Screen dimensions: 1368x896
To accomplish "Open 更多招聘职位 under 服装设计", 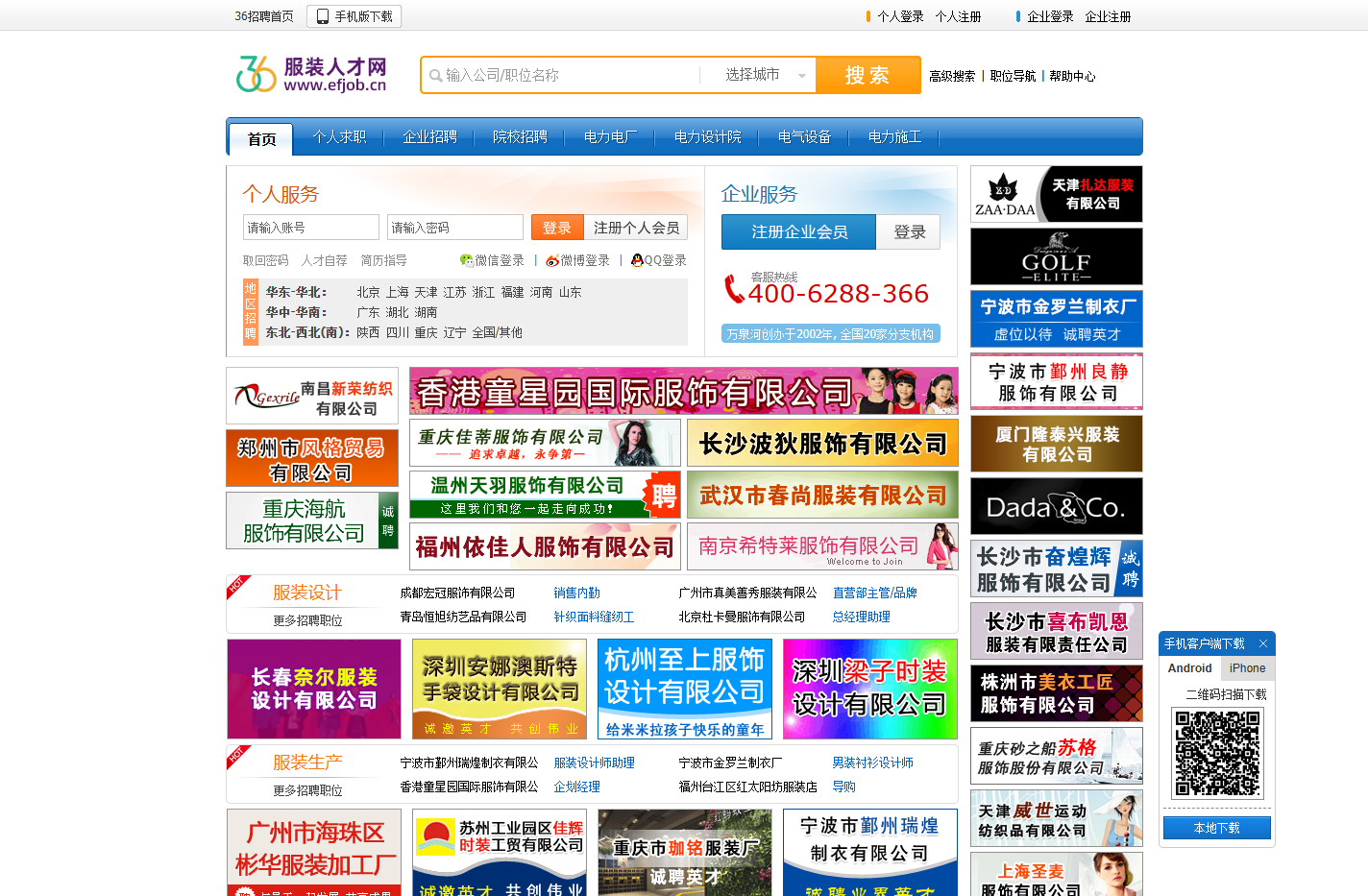I will click(307, 620).
